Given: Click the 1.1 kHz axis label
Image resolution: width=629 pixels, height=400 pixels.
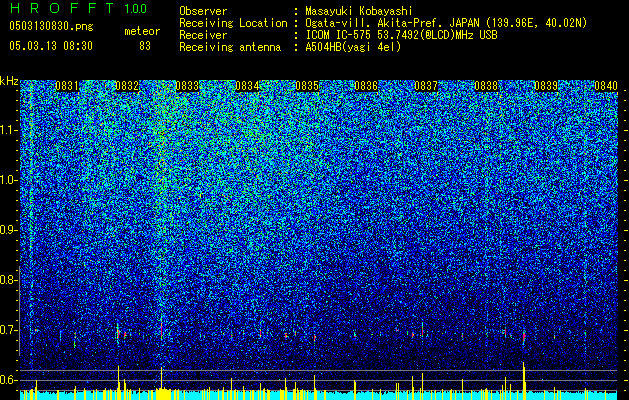Looking at the screenshot, I should click(x=9, y=130).
